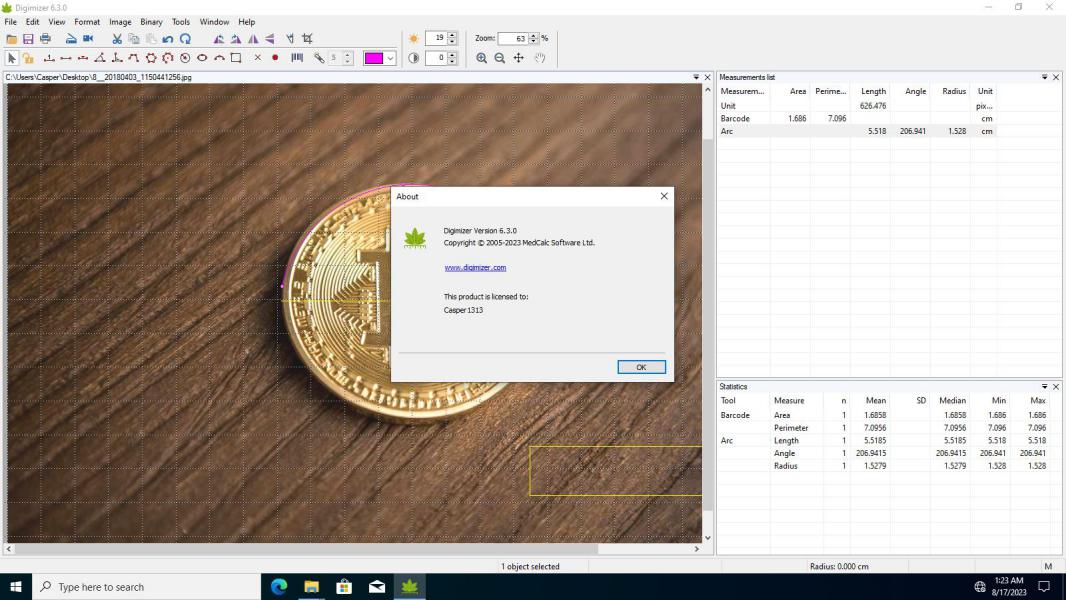
Task: Select the Rectangle measurement tool
Action: (236, 58)
